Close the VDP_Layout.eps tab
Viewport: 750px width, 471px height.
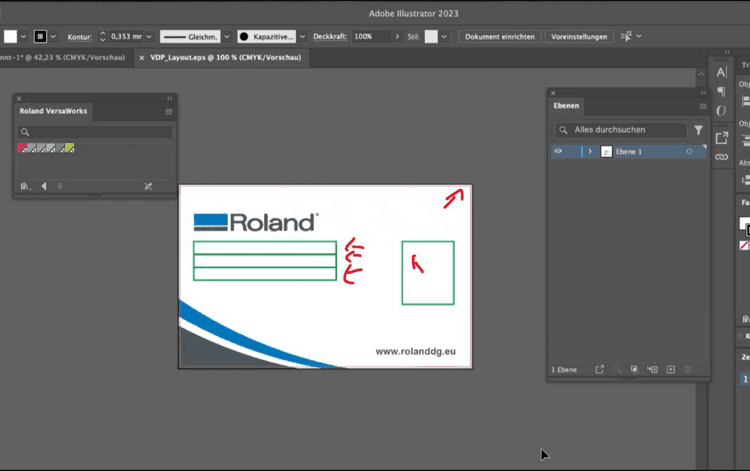142,58
